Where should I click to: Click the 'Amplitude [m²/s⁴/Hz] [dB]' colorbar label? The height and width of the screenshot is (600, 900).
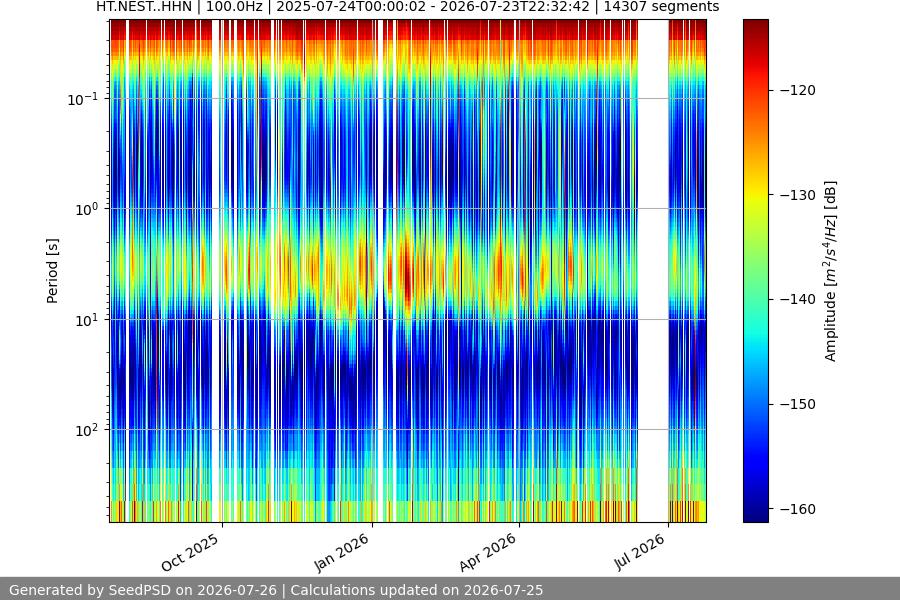tap(830, 271)
